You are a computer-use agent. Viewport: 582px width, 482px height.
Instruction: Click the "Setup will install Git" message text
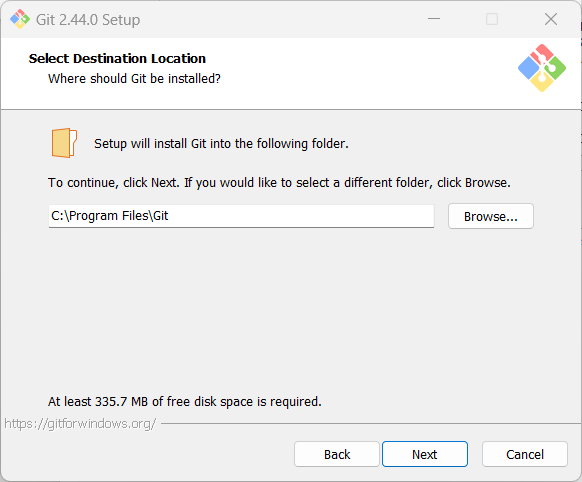click(x=221, y=144)
